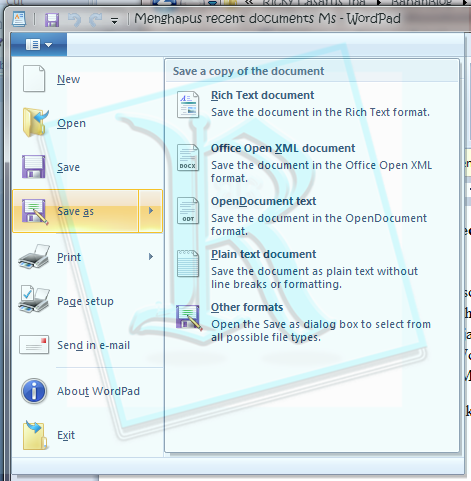The image size is (471, 481).
Task: Open the Customize Quick Access Toolbar dropdown
Action: point(114,21)
